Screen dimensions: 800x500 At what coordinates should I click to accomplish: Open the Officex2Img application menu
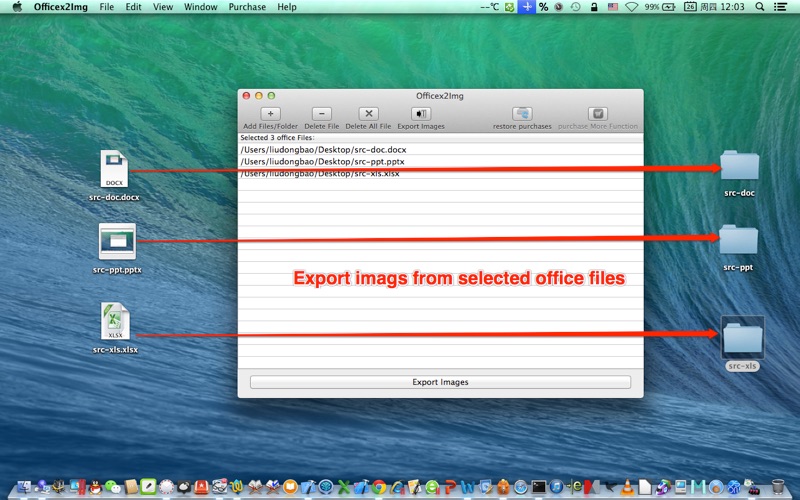click(61, 7)
